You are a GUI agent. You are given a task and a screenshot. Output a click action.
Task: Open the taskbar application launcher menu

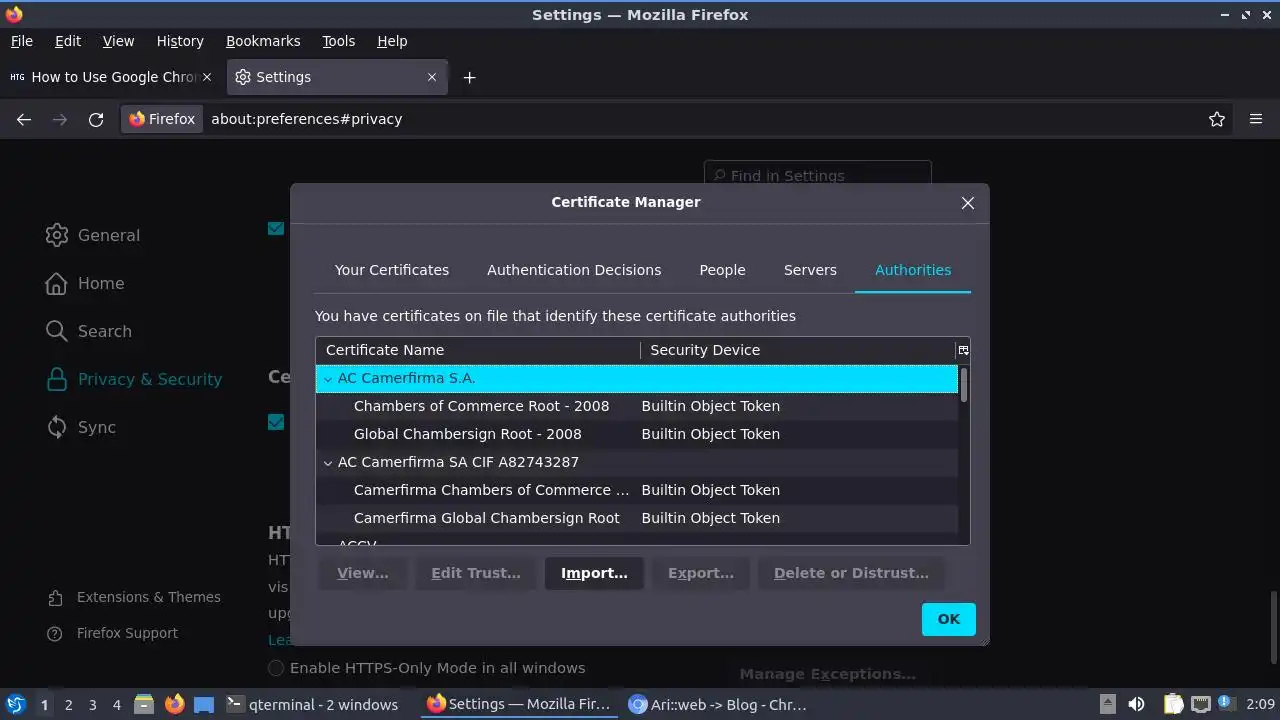click(x=15, y=704)
